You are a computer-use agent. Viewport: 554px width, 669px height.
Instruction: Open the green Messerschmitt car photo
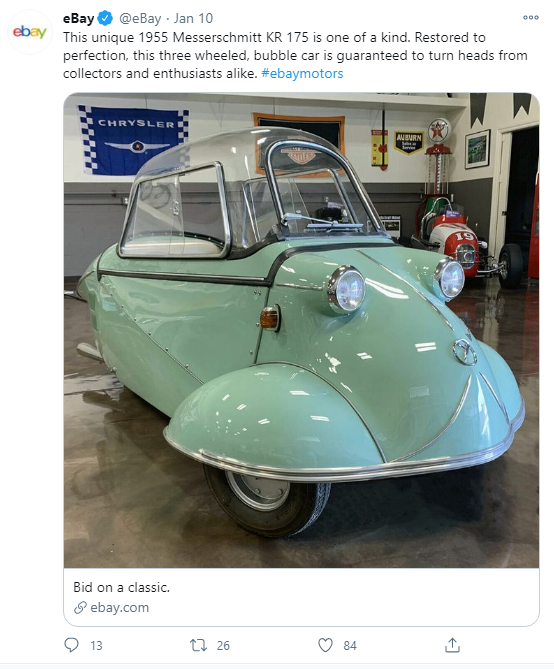tap(301, 330)
